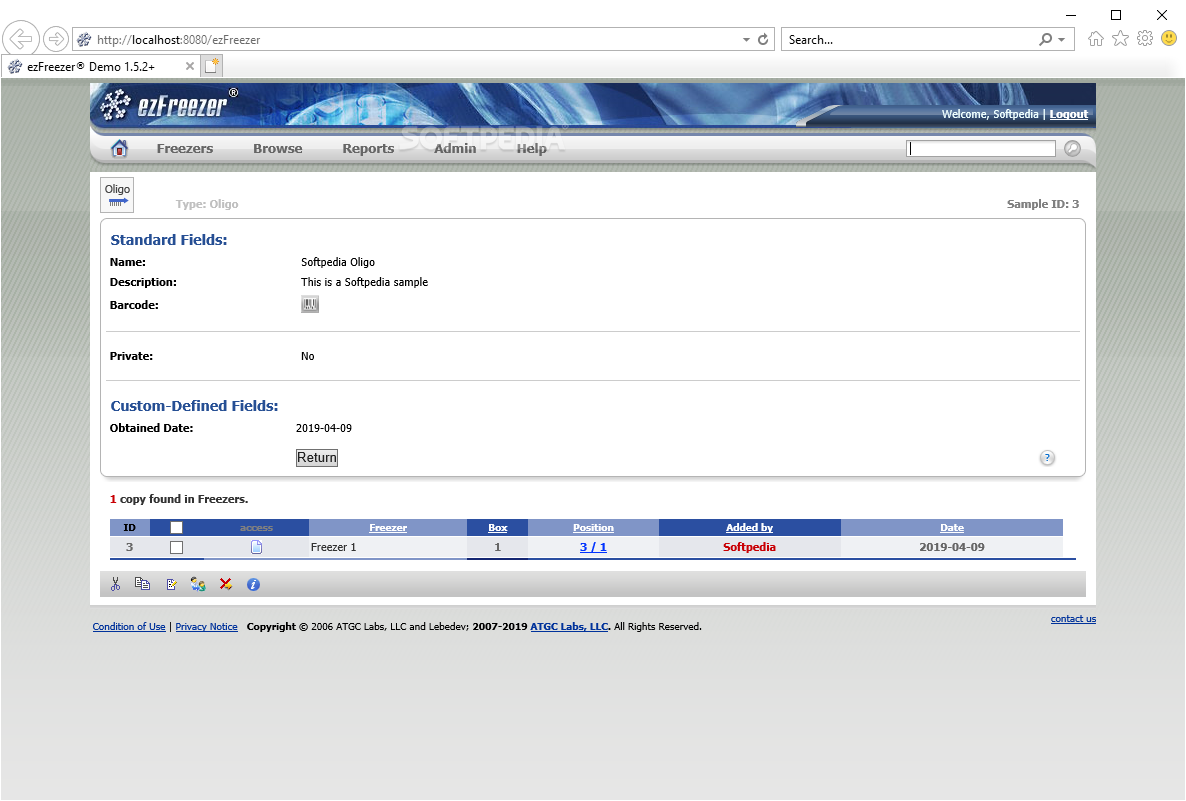The width and height of the screenshot is (1186, 801).
Task: Open the access document icon in row 3
Action: point(256,547)
